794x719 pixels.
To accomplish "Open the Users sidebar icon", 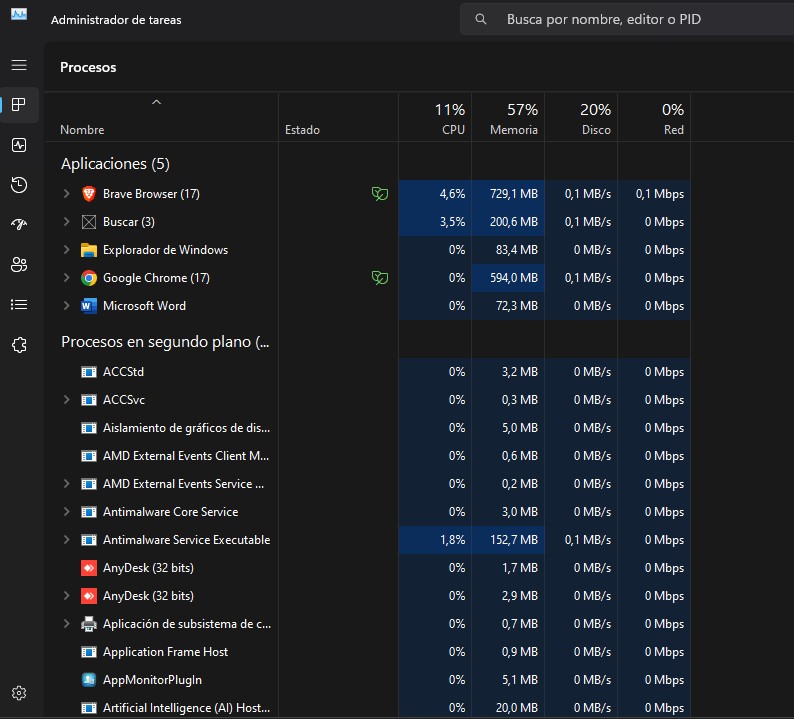I will pyautogui.click(x=19, y=264).
